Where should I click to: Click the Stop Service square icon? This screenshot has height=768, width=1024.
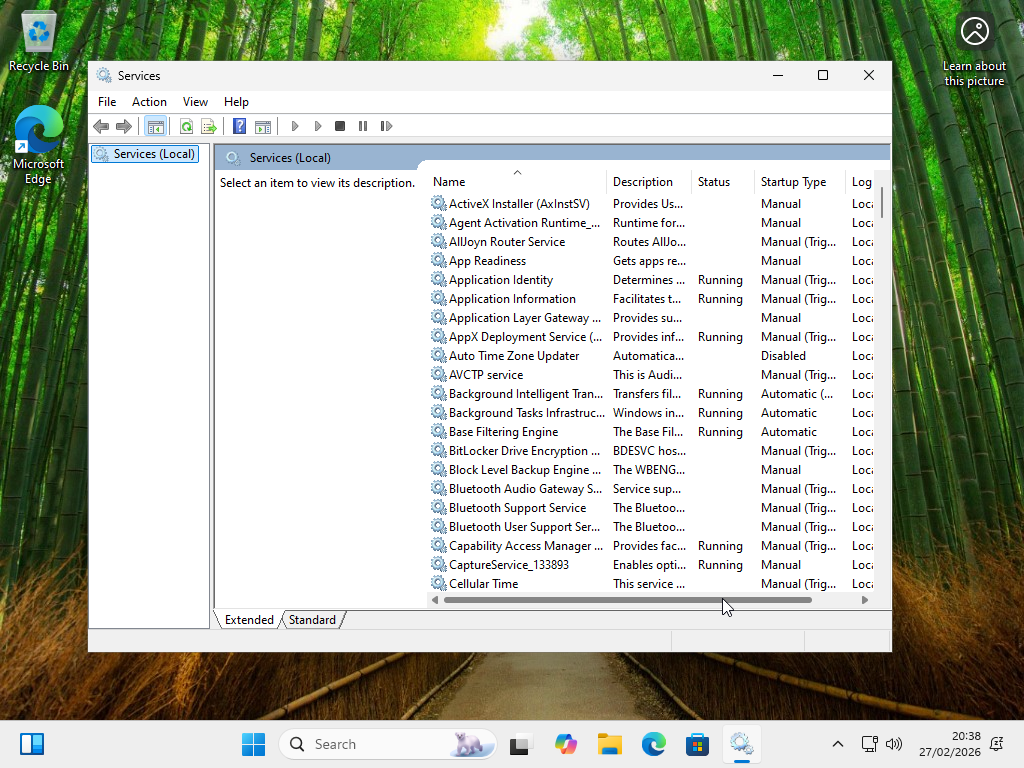click(340, 126)
